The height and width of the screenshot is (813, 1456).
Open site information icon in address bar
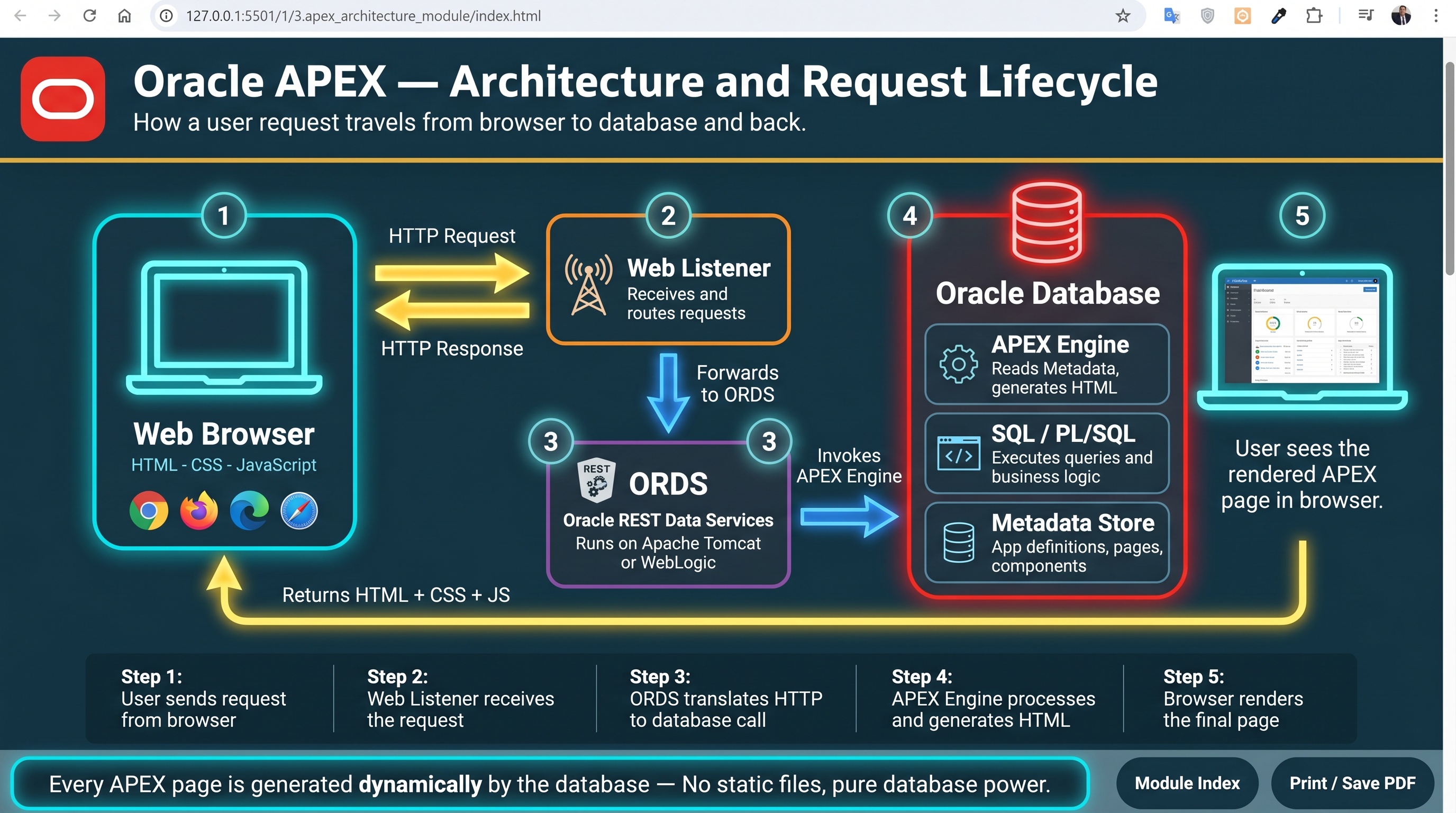coord(166,16)
